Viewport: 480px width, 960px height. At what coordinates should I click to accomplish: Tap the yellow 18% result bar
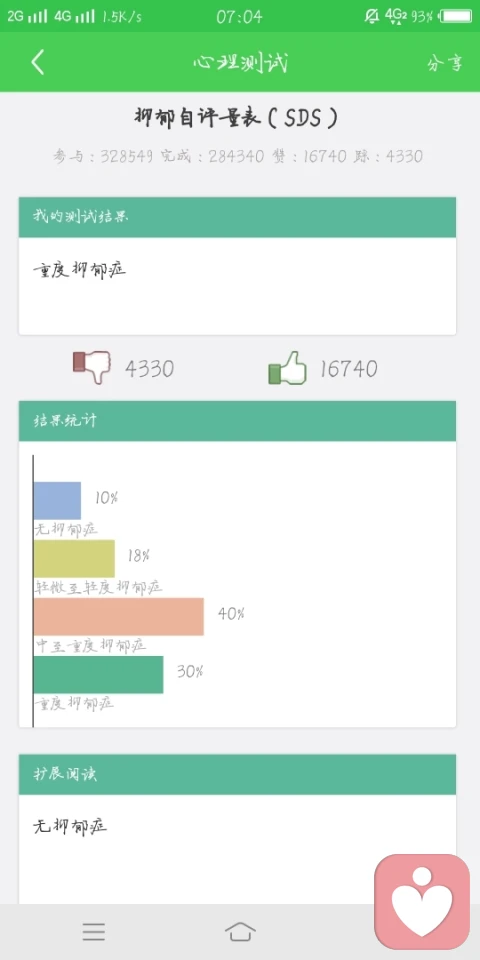pos(74,558)
